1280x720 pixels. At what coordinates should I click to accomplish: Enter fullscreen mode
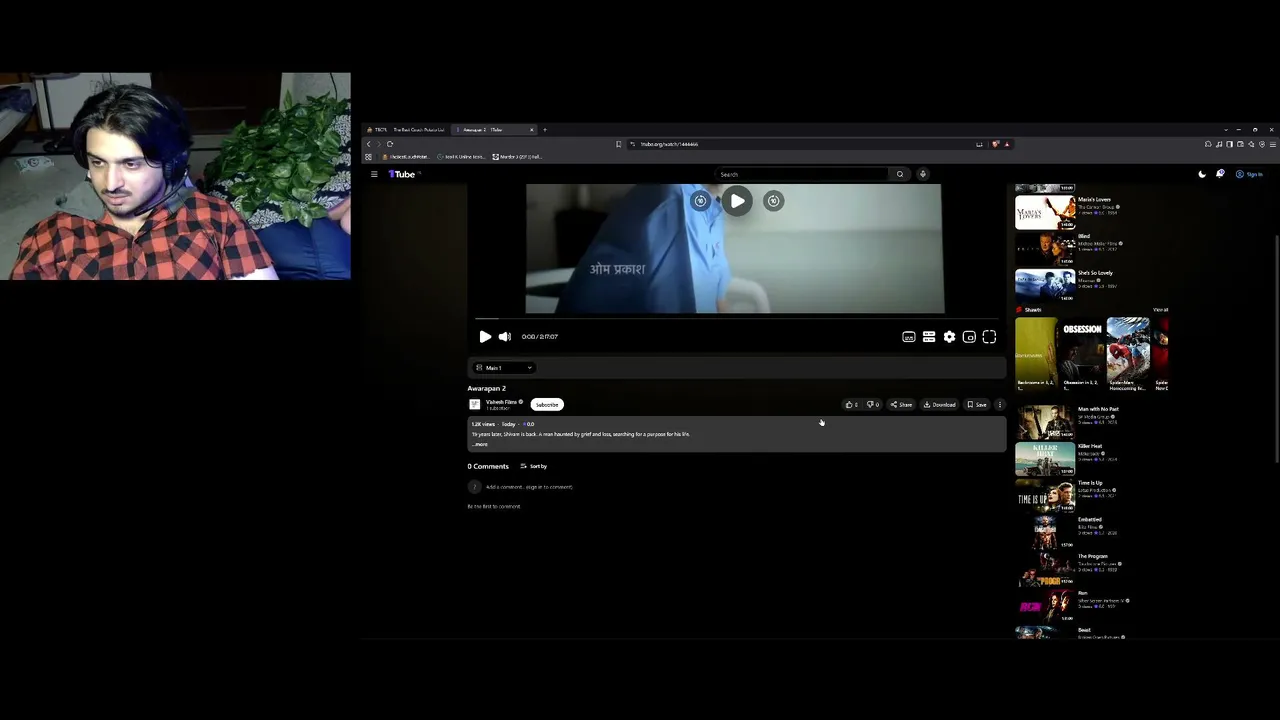(989, 337)
